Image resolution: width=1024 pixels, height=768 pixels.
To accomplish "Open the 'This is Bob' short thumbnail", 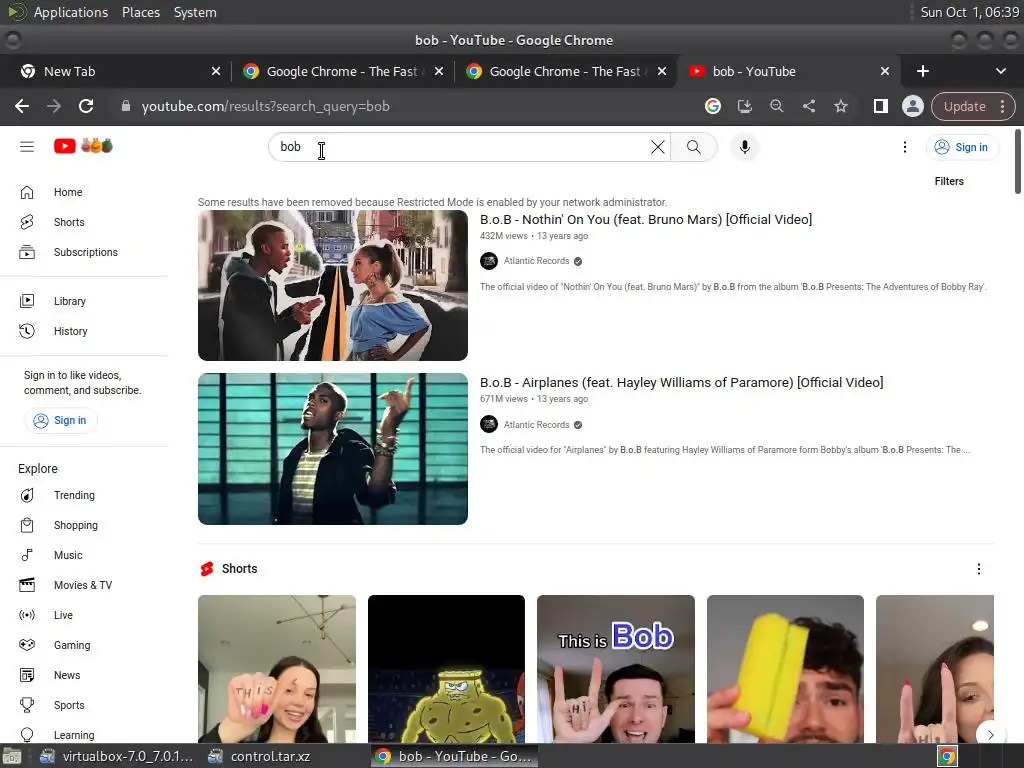I will click(615, 669).
